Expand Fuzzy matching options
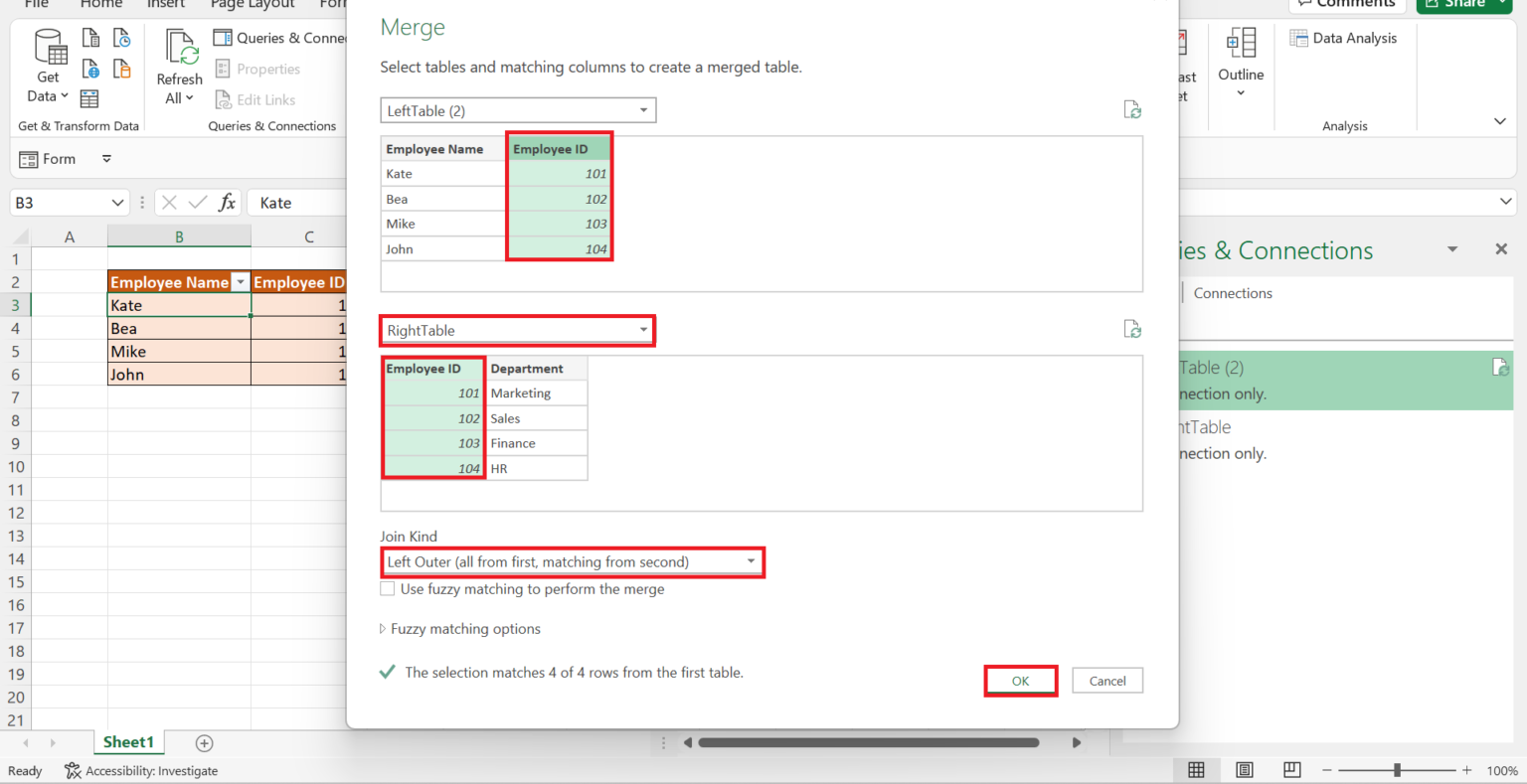Screen dimensions: 1527x784 pyautogui.click(x=383, y=629)
